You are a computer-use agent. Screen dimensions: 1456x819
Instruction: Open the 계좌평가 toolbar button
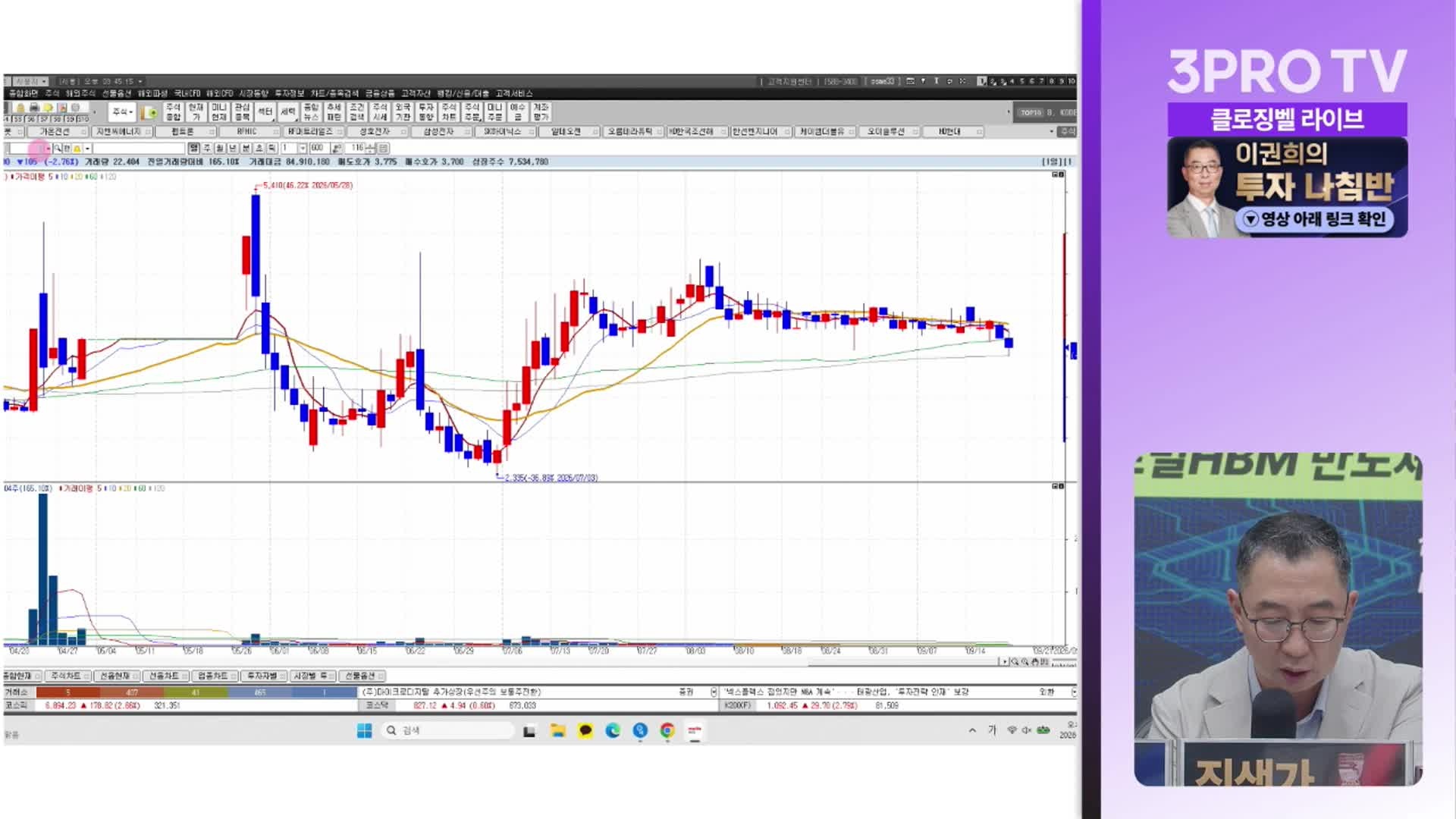541,112
